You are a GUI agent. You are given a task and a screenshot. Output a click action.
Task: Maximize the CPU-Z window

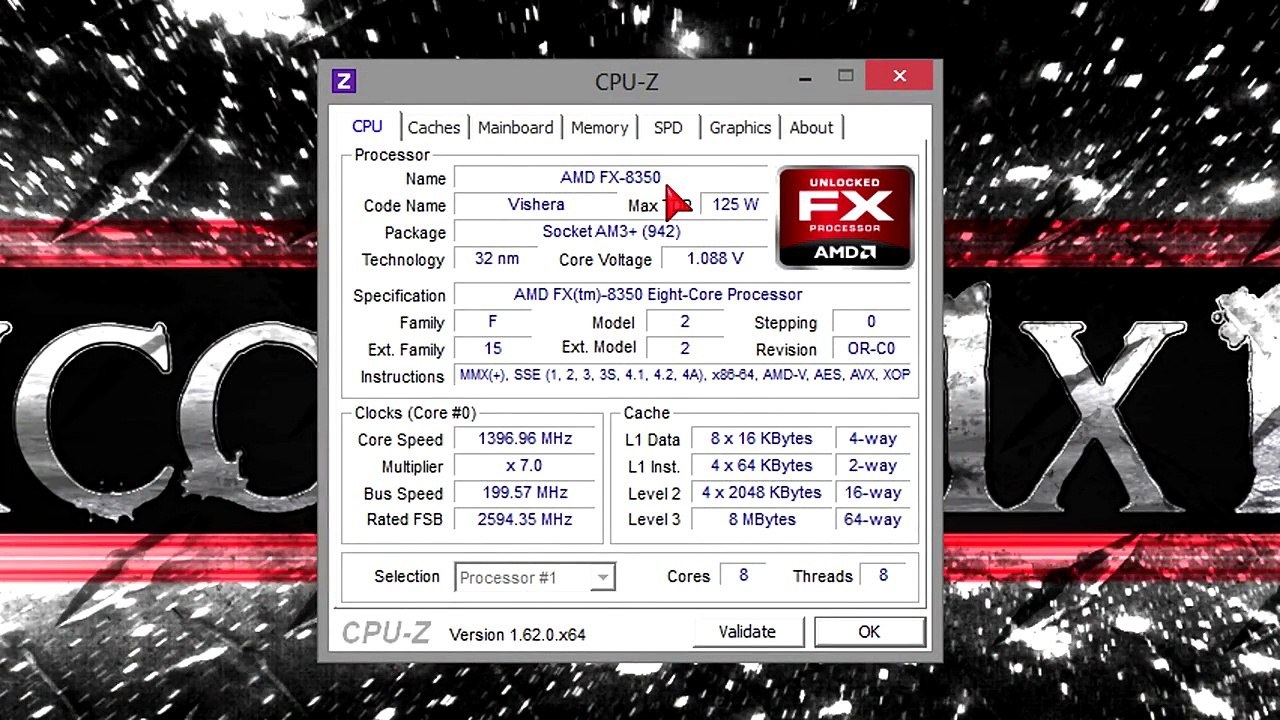[x=846, y=76]
